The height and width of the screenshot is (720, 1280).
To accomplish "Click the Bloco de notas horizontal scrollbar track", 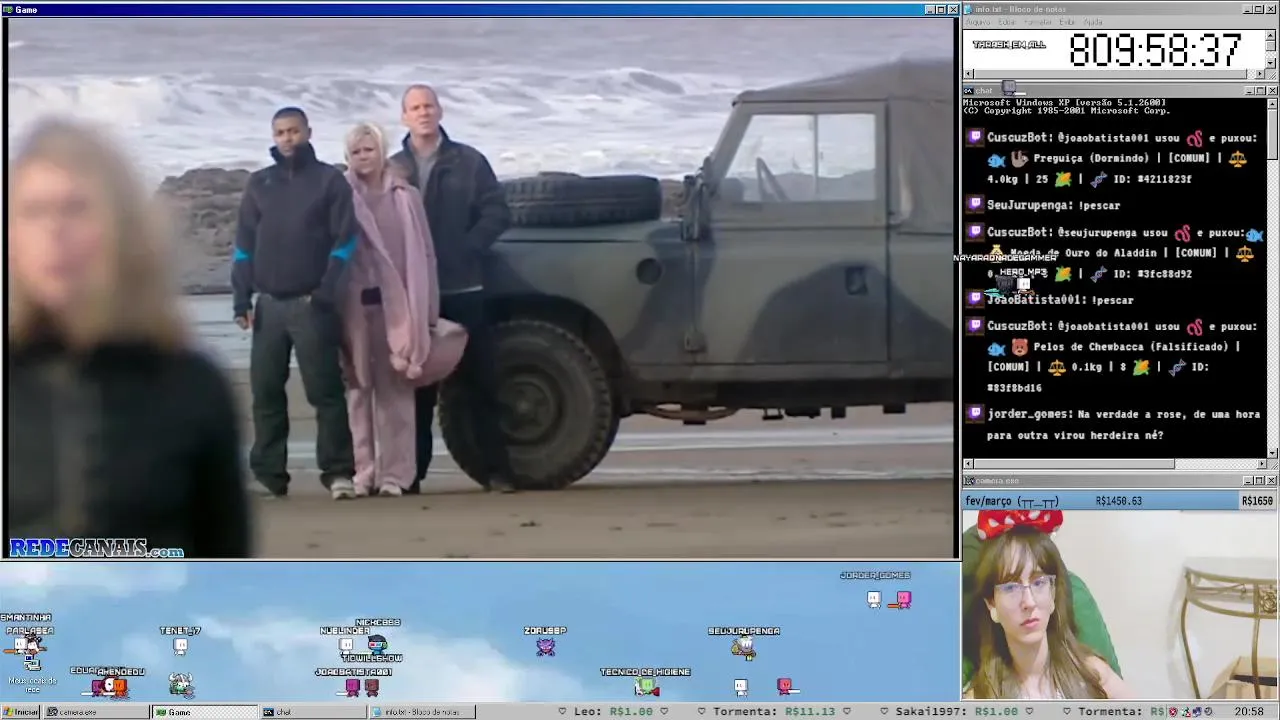I will (1114, 74).
